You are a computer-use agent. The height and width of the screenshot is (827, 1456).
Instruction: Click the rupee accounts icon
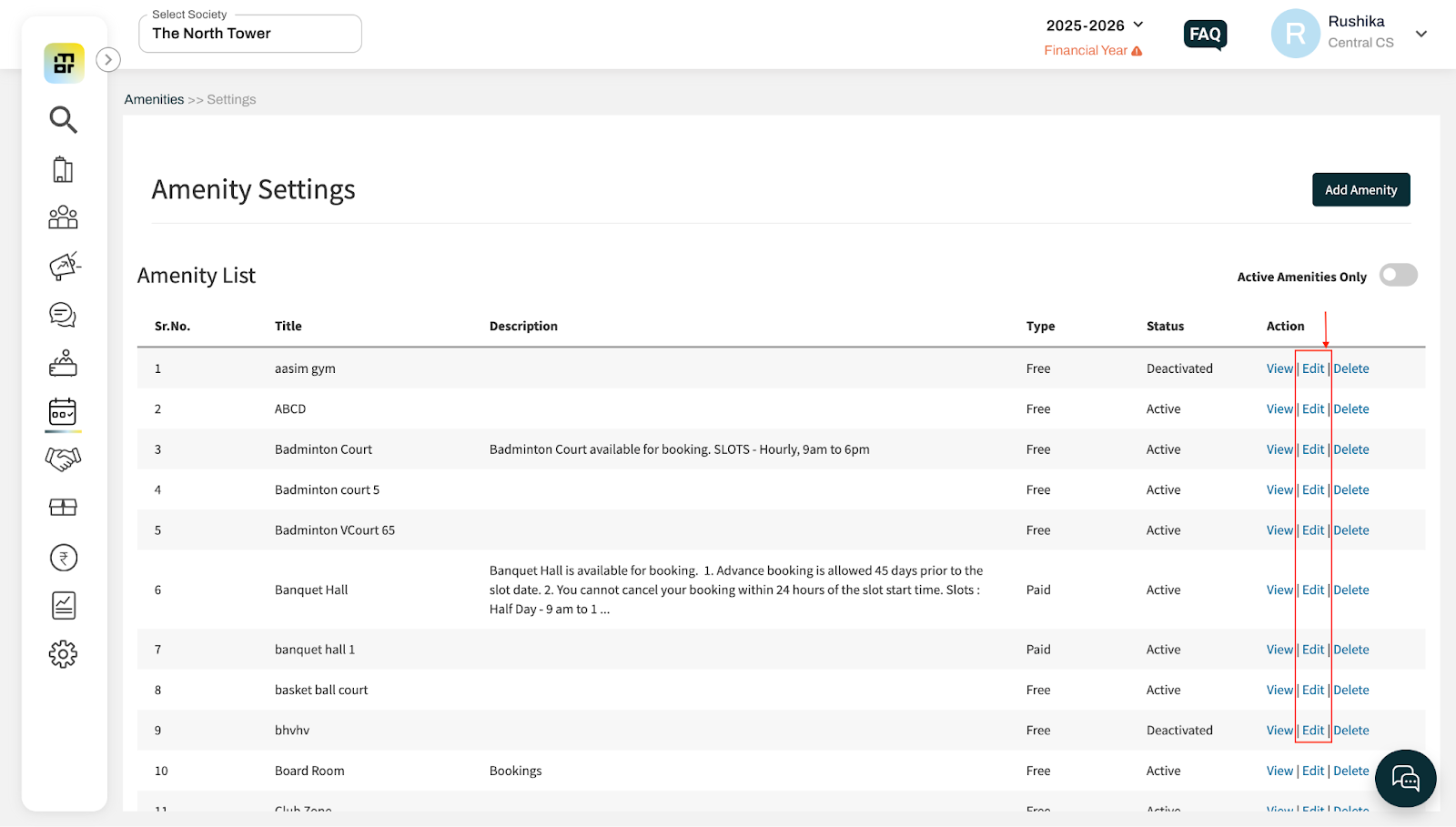pos(63,557)
